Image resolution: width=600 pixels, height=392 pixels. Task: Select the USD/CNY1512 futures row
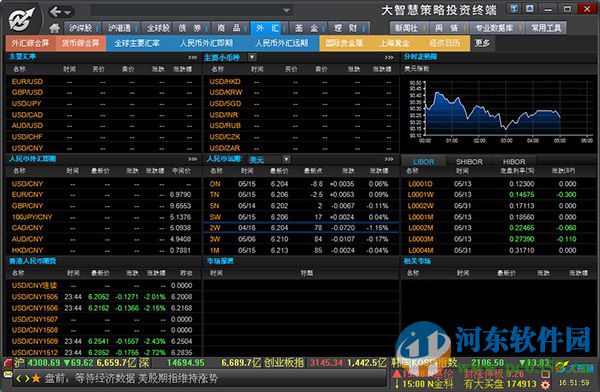tap(103, 353)
